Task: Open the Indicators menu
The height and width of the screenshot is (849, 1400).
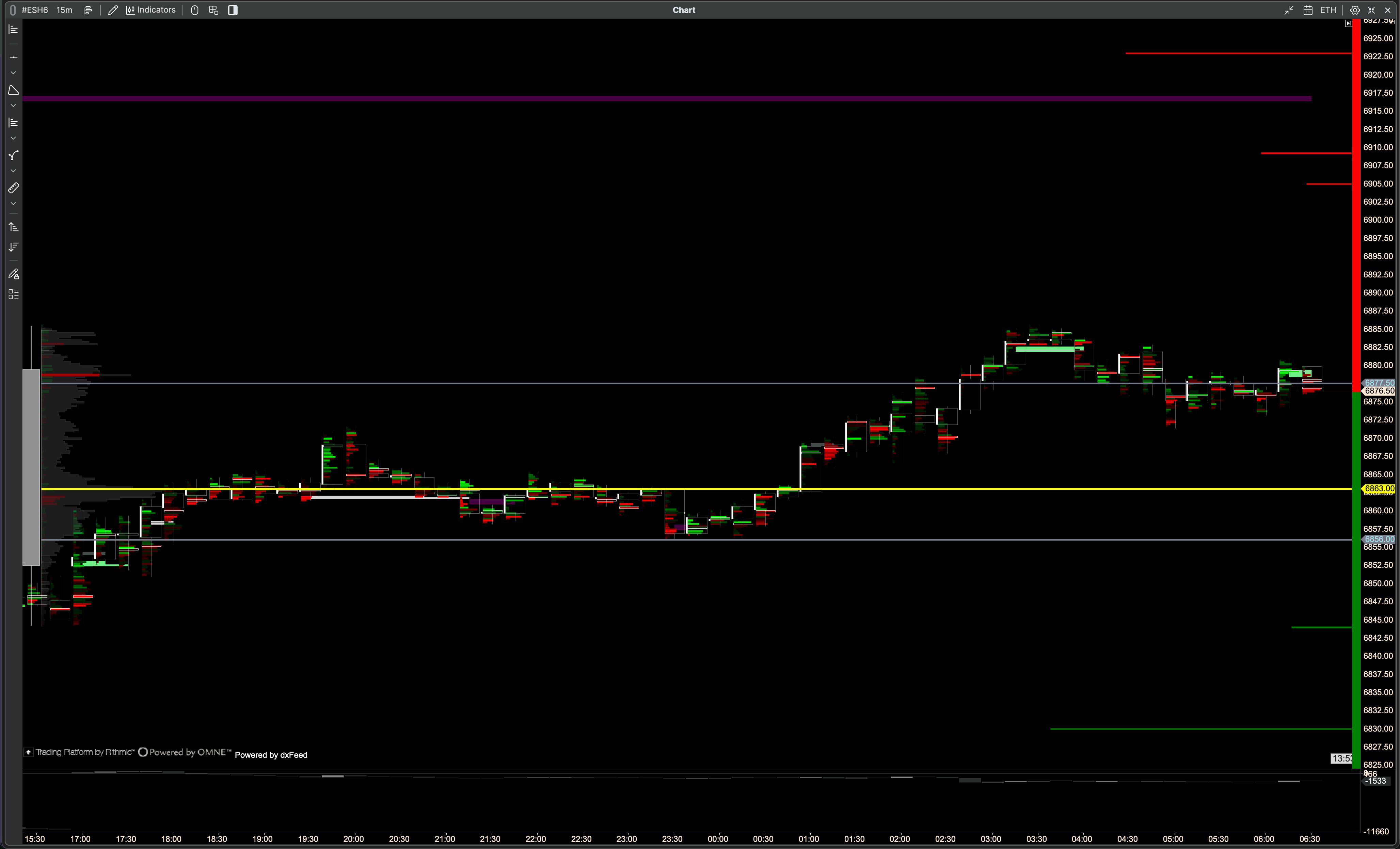Action: tap(150, 10)
